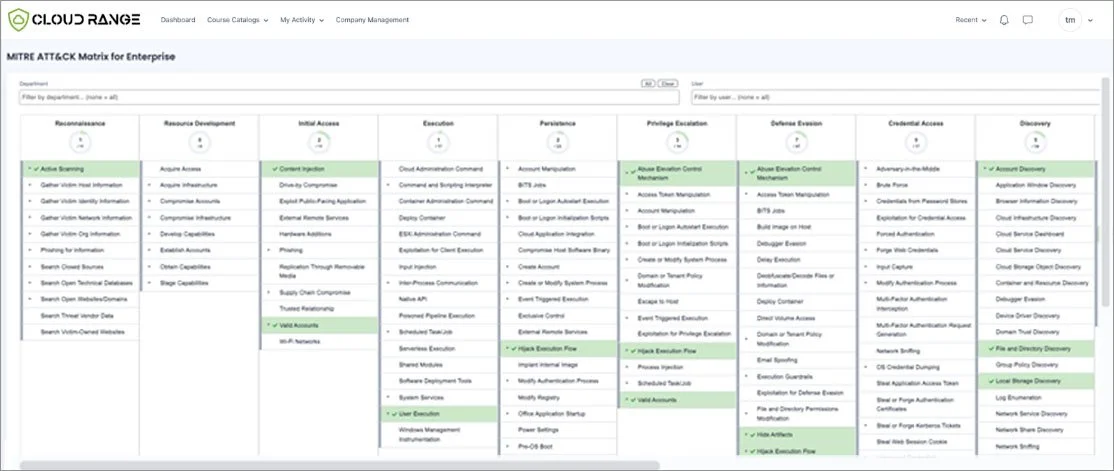
Task: Click the Execution progress ring
Action: tap(438, 143)
